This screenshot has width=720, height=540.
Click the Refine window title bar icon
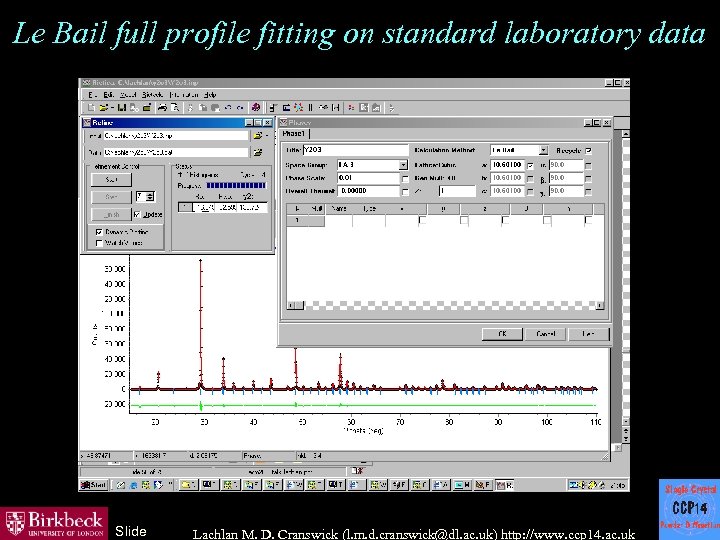point(87,123)
